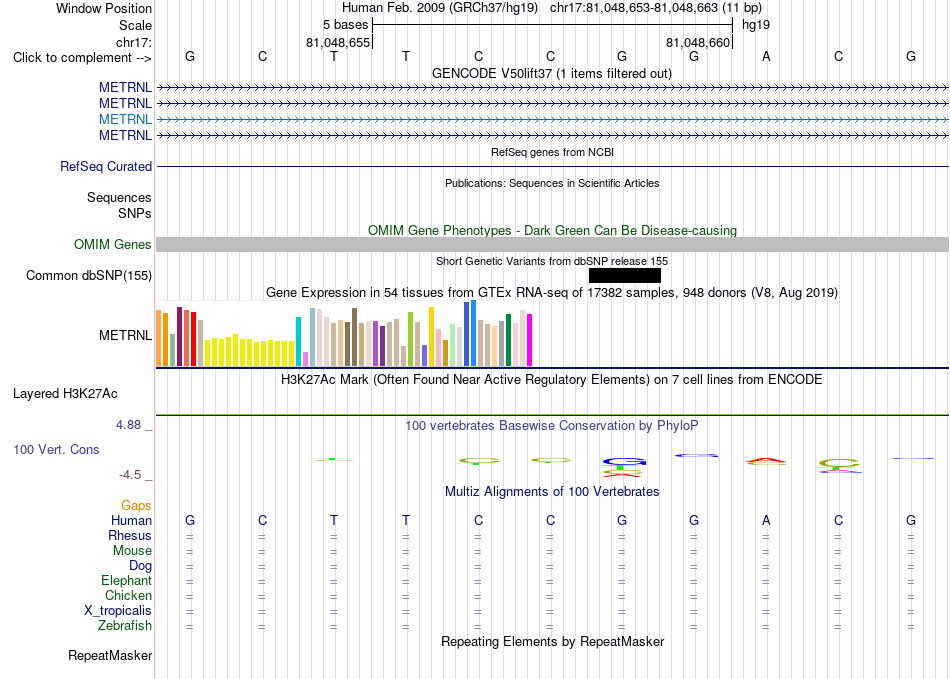Click the SNPs publications track label

[x=135, y=213]
